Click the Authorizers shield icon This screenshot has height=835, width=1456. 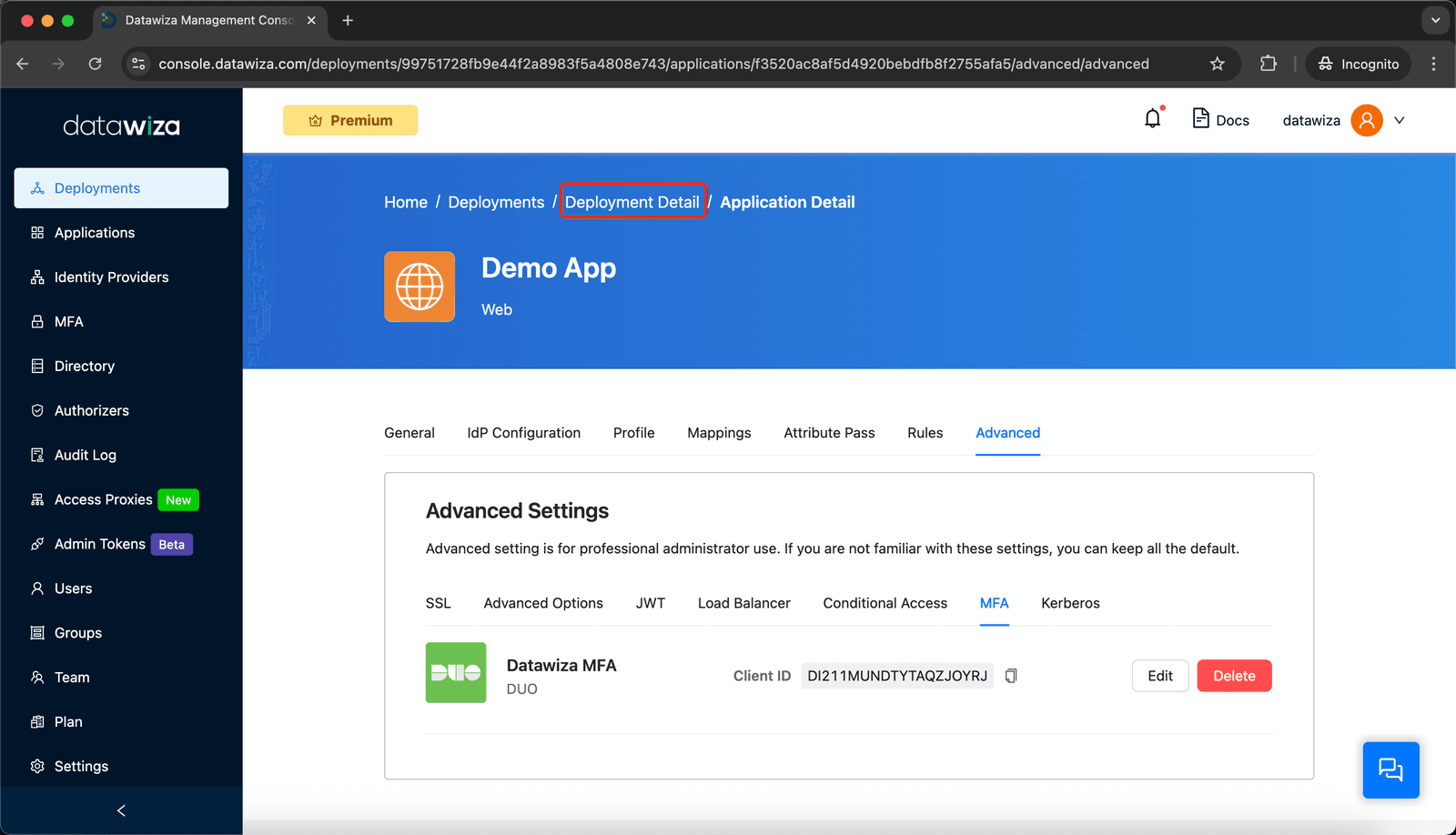[37, 411]
